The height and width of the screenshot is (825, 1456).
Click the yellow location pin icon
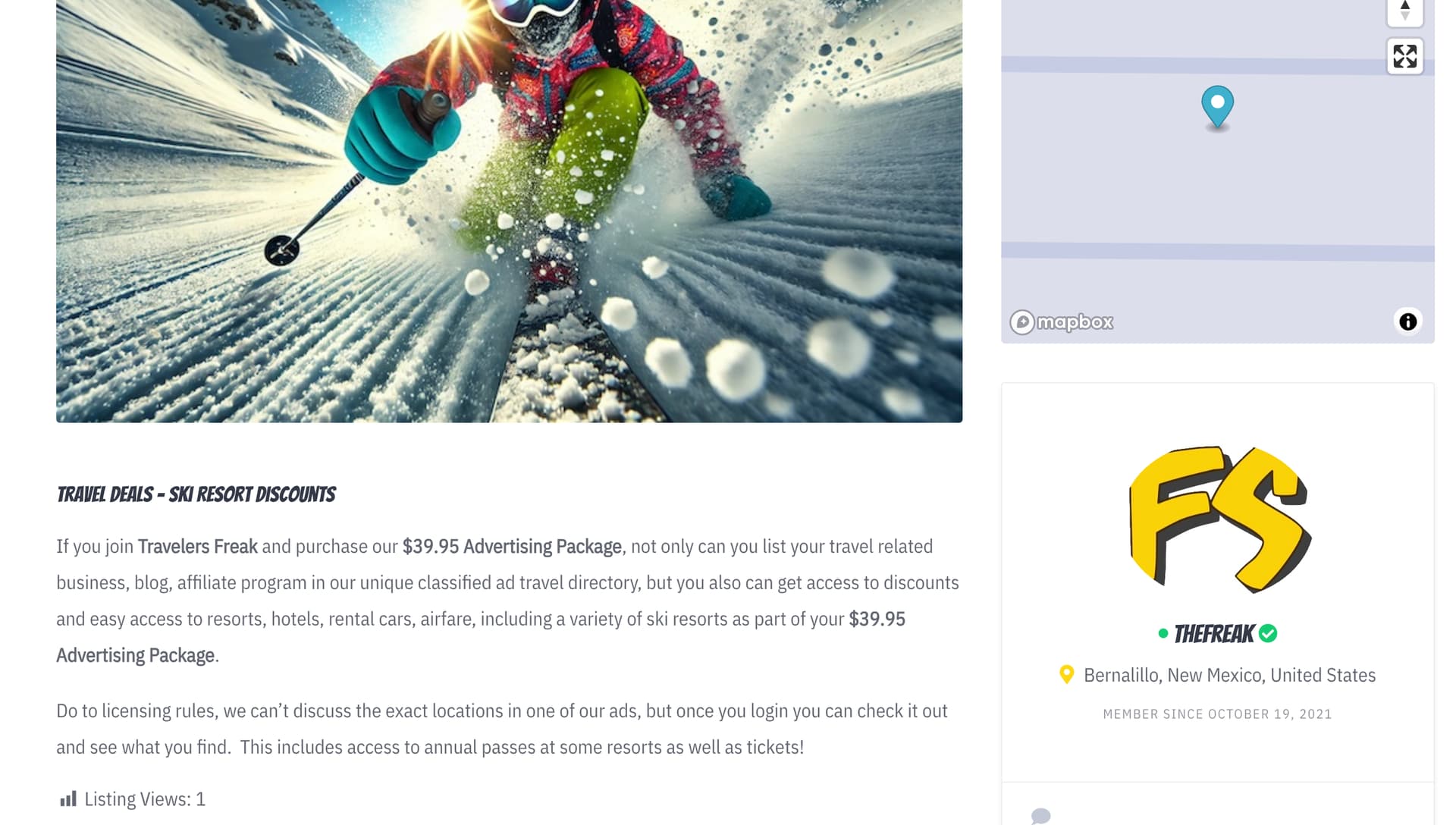[x=1066, y=674]
